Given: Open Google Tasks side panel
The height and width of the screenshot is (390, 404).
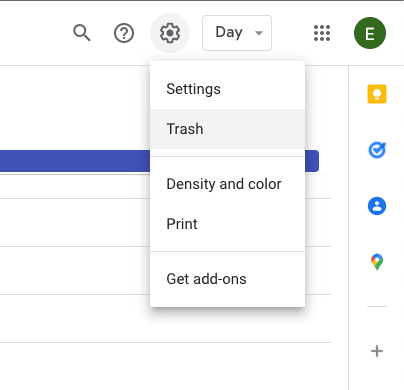Looking at the screenshot, I should click(377, 150).
